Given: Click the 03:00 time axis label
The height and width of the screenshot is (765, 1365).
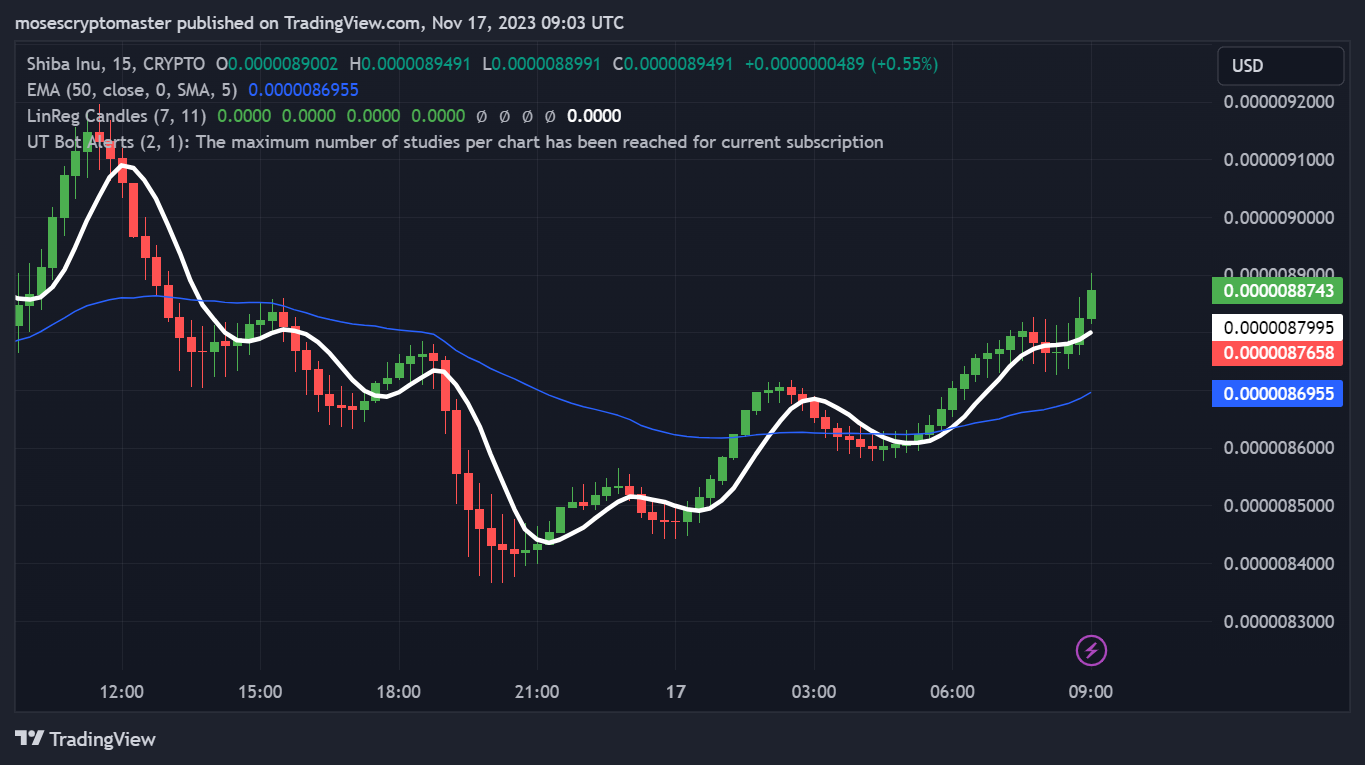Looking at the screenshot, I should tap(814, 691).
